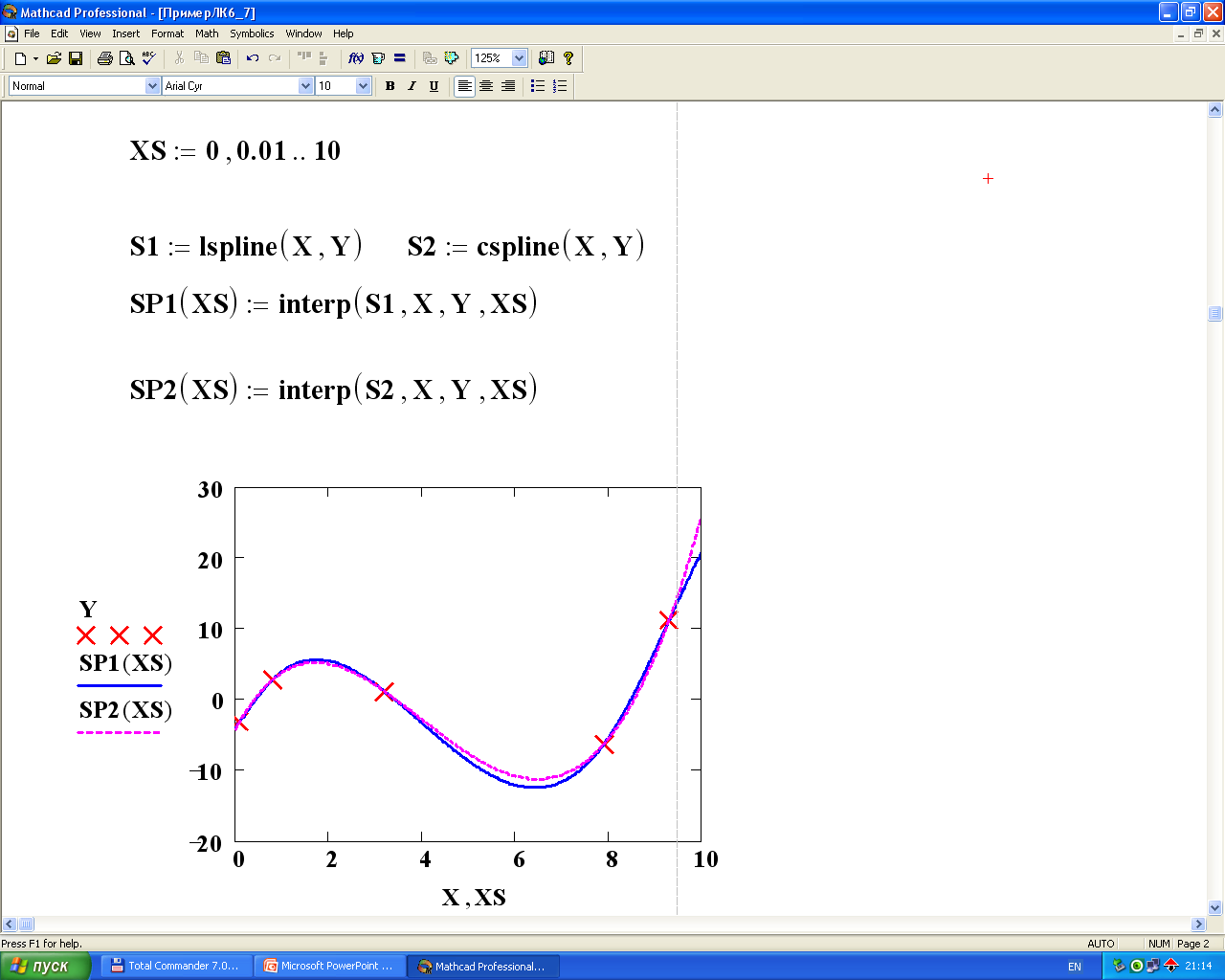Click the пуск Start button
This screenshot has width=1225, height=980.
pyautogui.click(x=45, y=967)
